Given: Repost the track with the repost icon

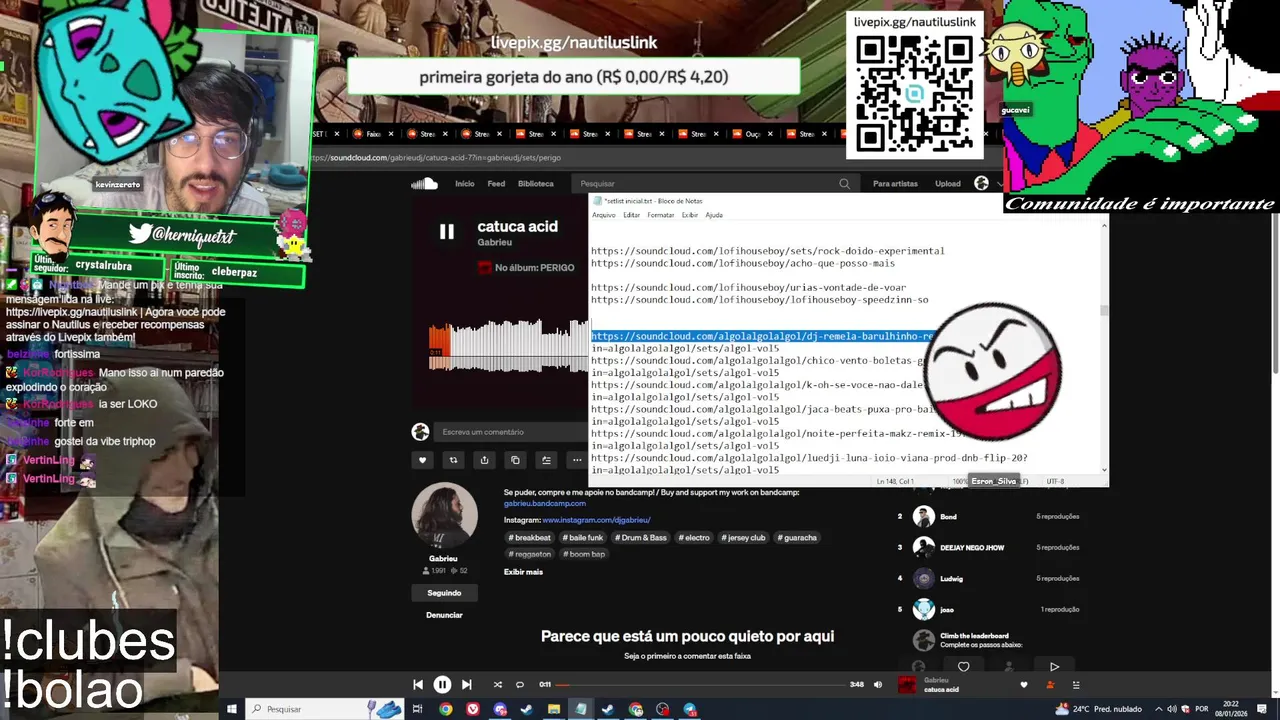Looking at the screenshot, I should pos(453,460).
